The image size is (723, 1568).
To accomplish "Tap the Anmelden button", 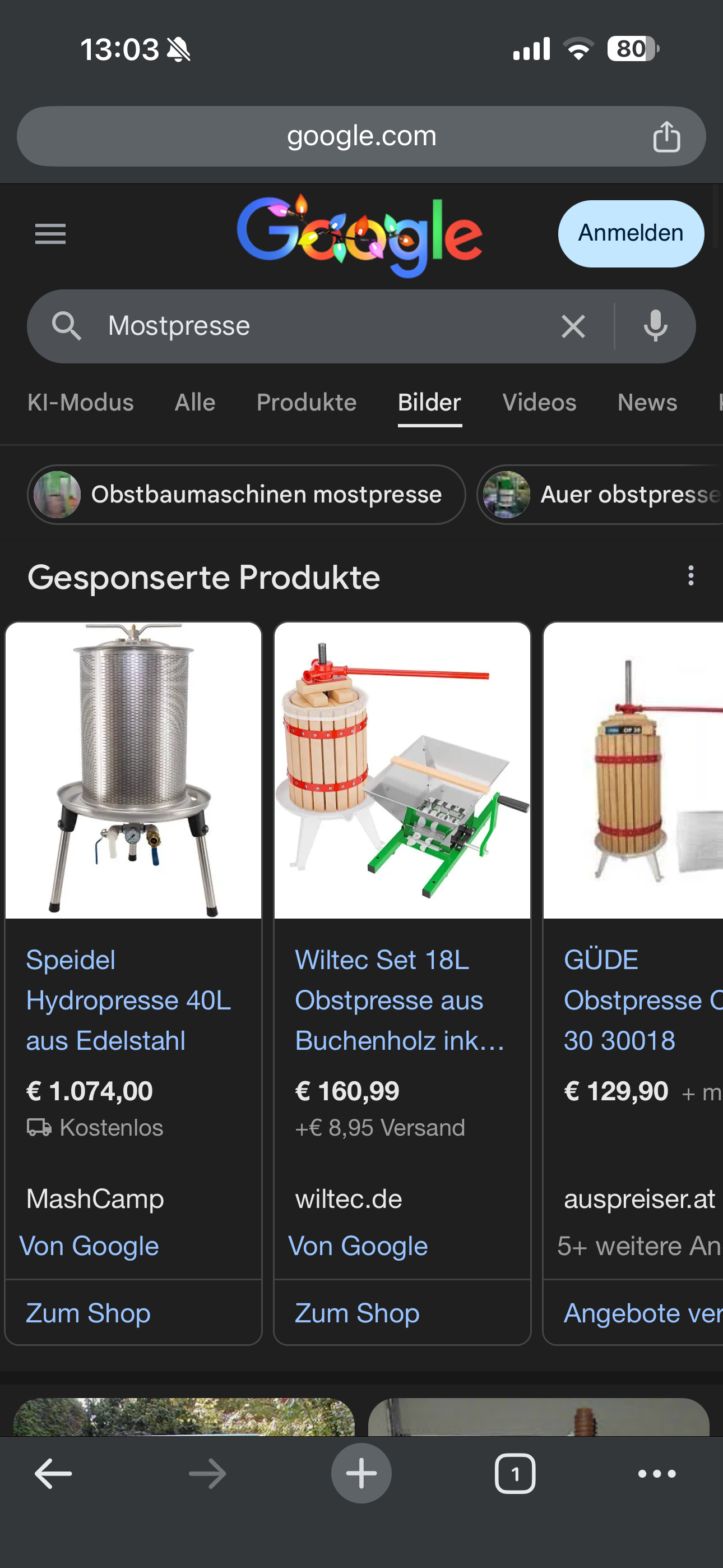I will coord(631,234).
